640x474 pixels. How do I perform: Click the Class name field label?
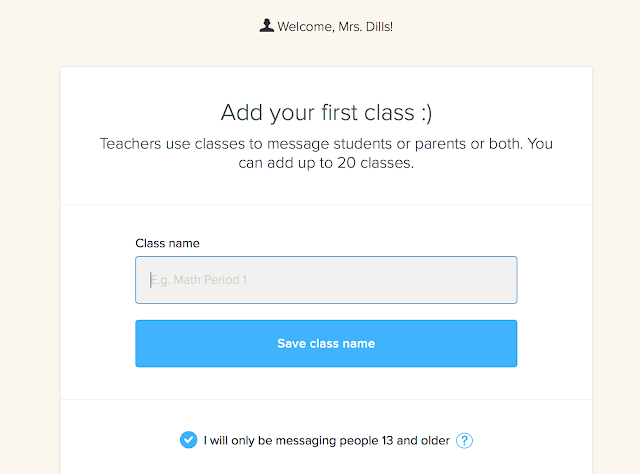pos(167,243)
